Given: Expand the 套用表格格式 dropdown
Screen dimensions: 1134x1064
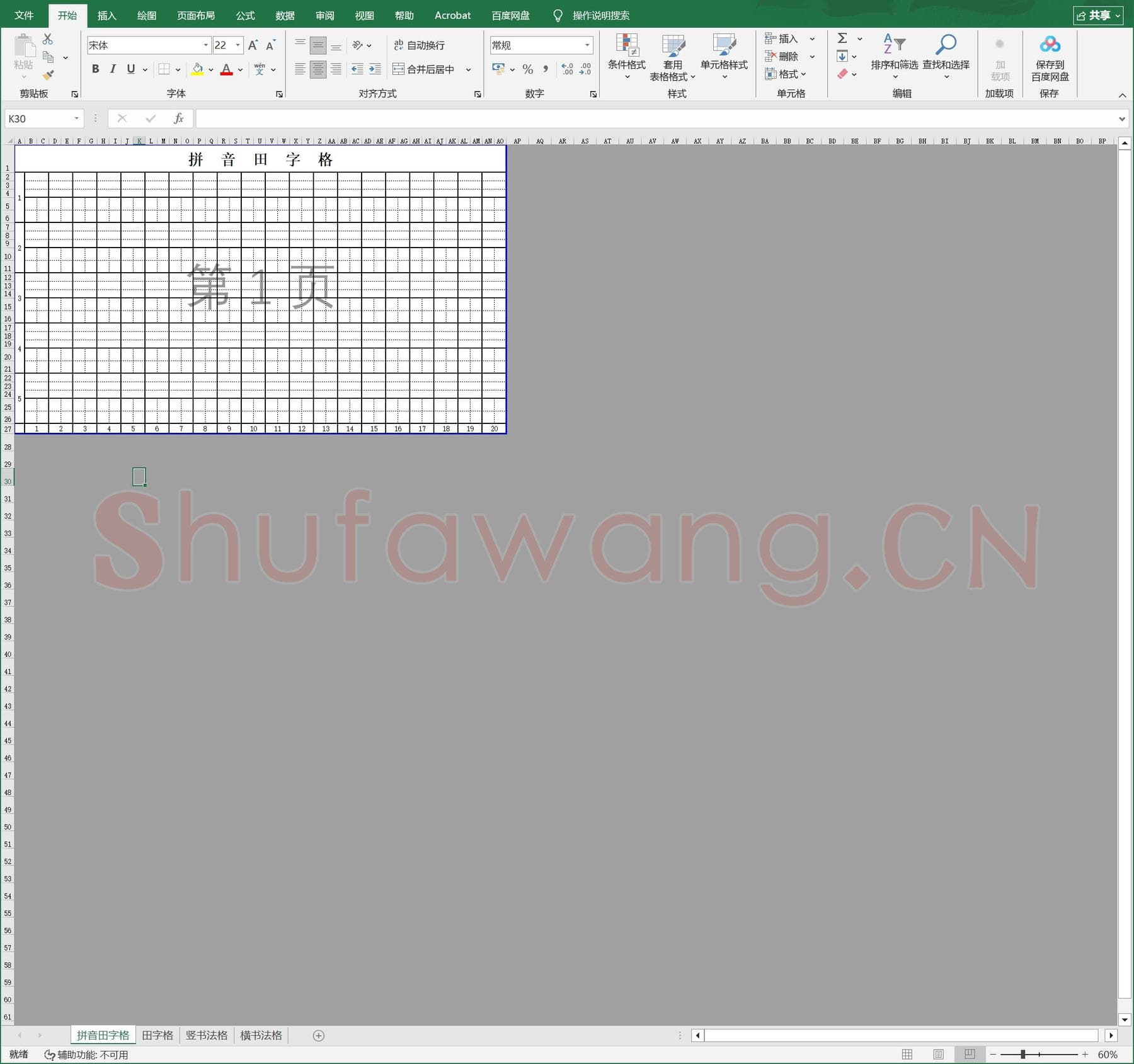Looking at the screenshot, I should point(693,77).
